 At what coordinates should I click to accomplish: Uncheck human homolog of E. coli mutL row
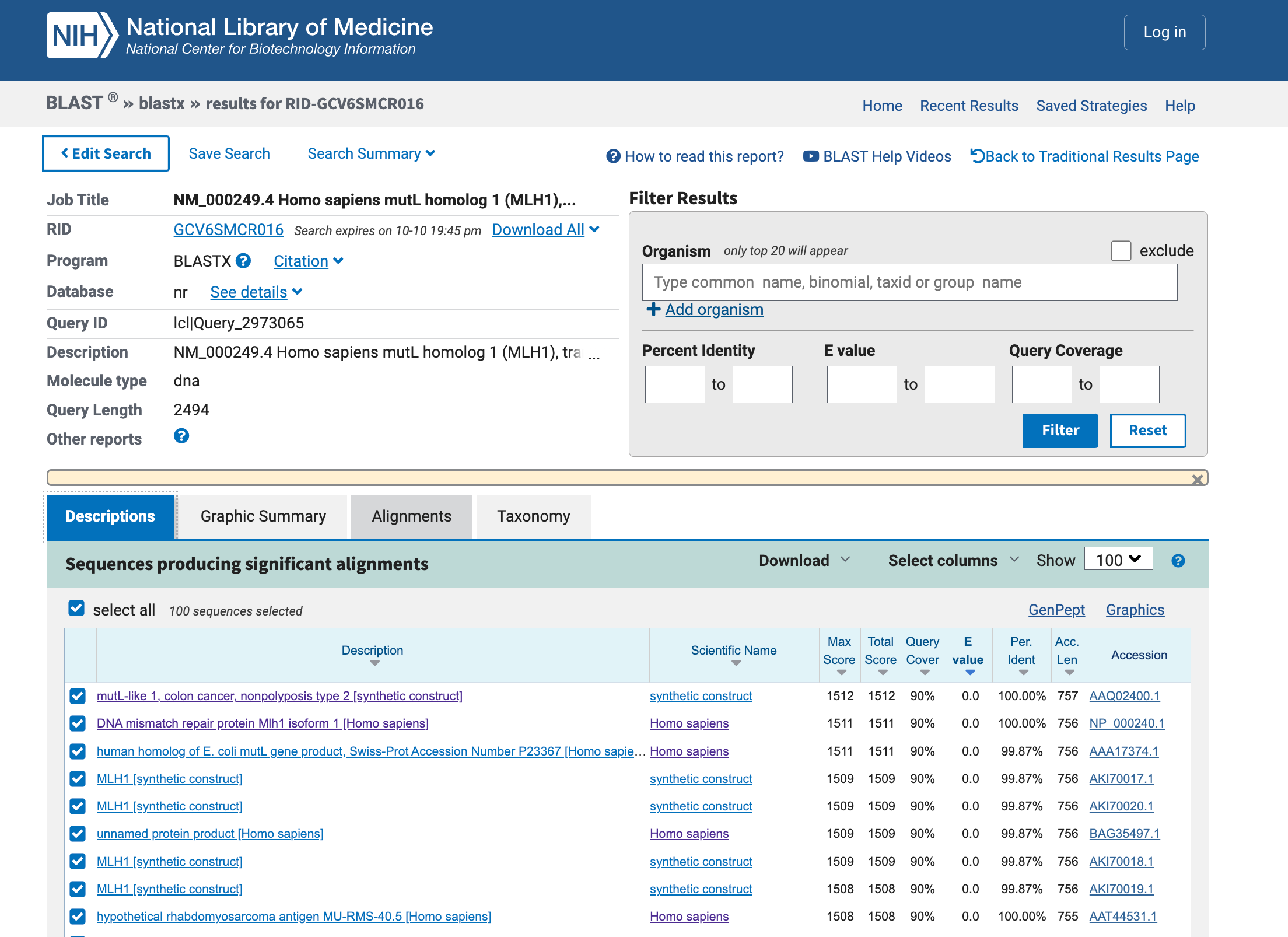pyautogui.click(x=77, y=751)
